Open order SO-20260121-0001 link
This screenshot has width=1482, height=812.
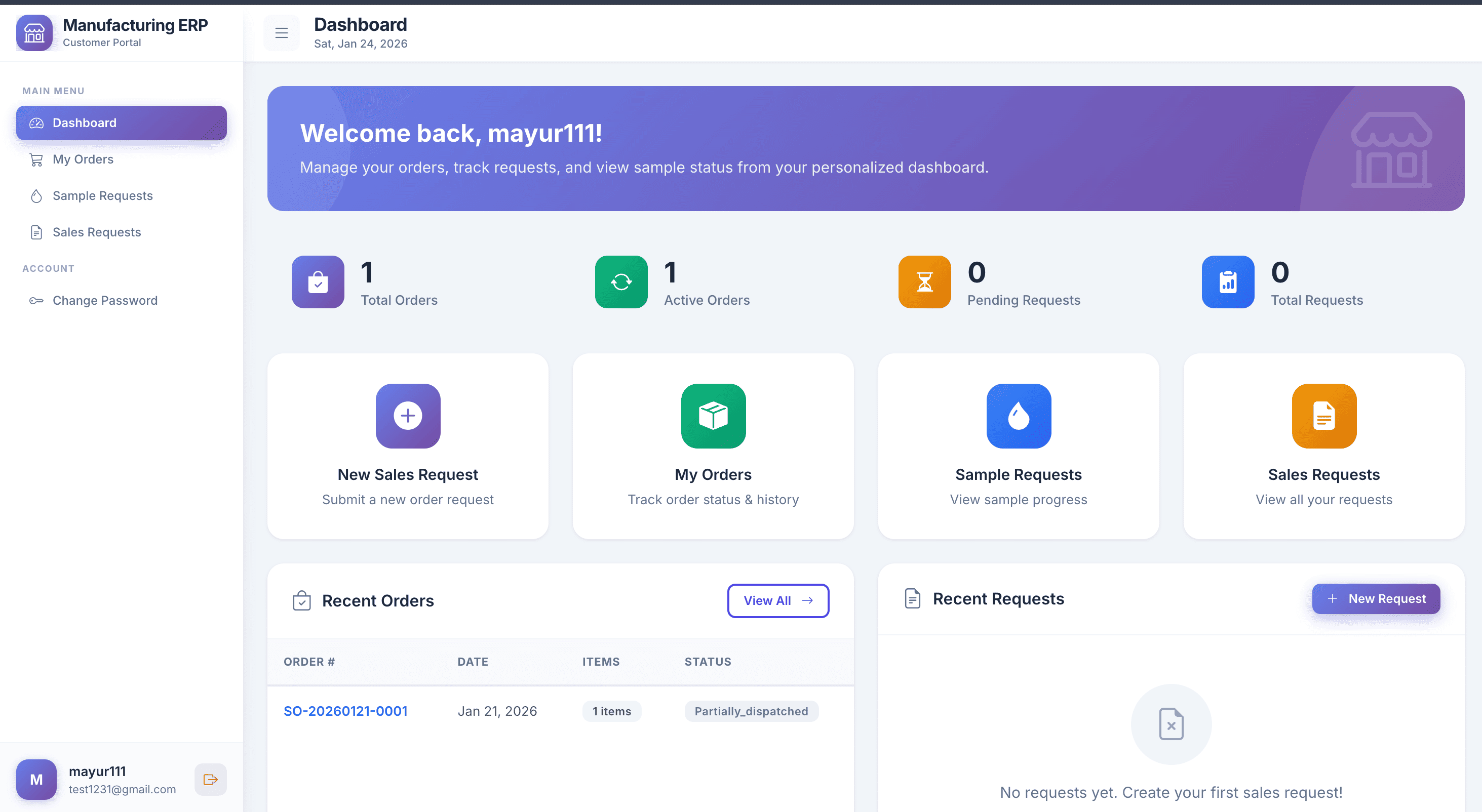(345, 711)
